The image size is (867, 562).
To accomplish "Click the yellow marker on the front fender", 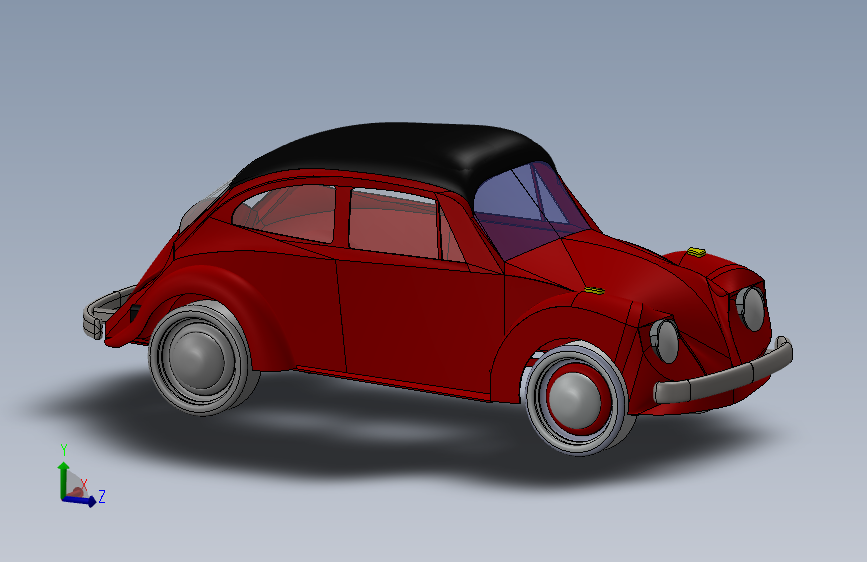I will point(594,290).
